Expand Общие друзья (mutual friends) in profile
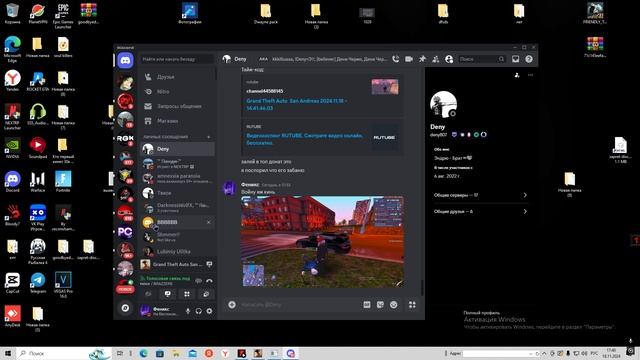This screenshot has height=360, width=640. pos(480,211)
